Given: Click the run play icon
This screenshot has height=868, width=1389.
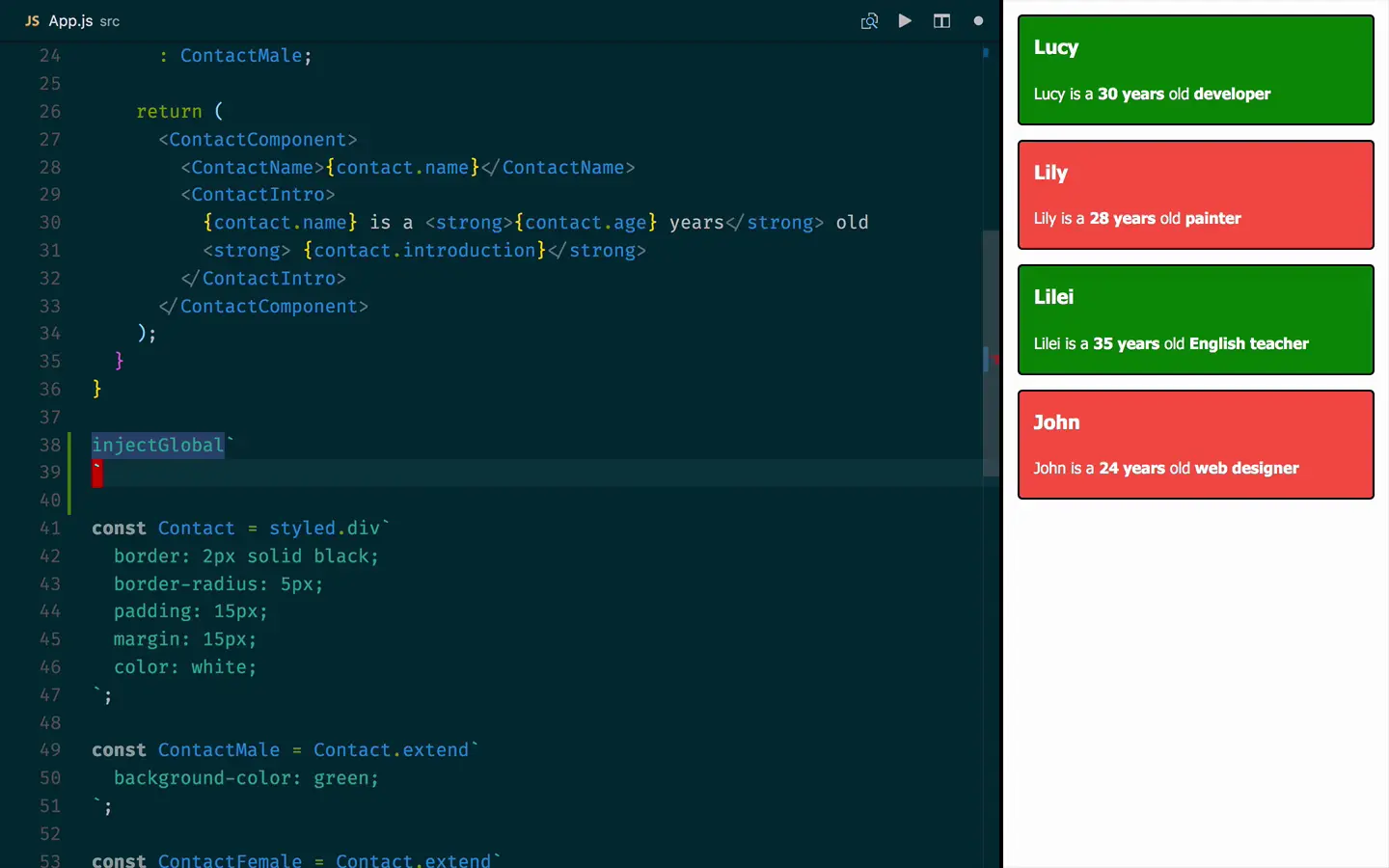Looking at the screenshot, I should [905, 20].
